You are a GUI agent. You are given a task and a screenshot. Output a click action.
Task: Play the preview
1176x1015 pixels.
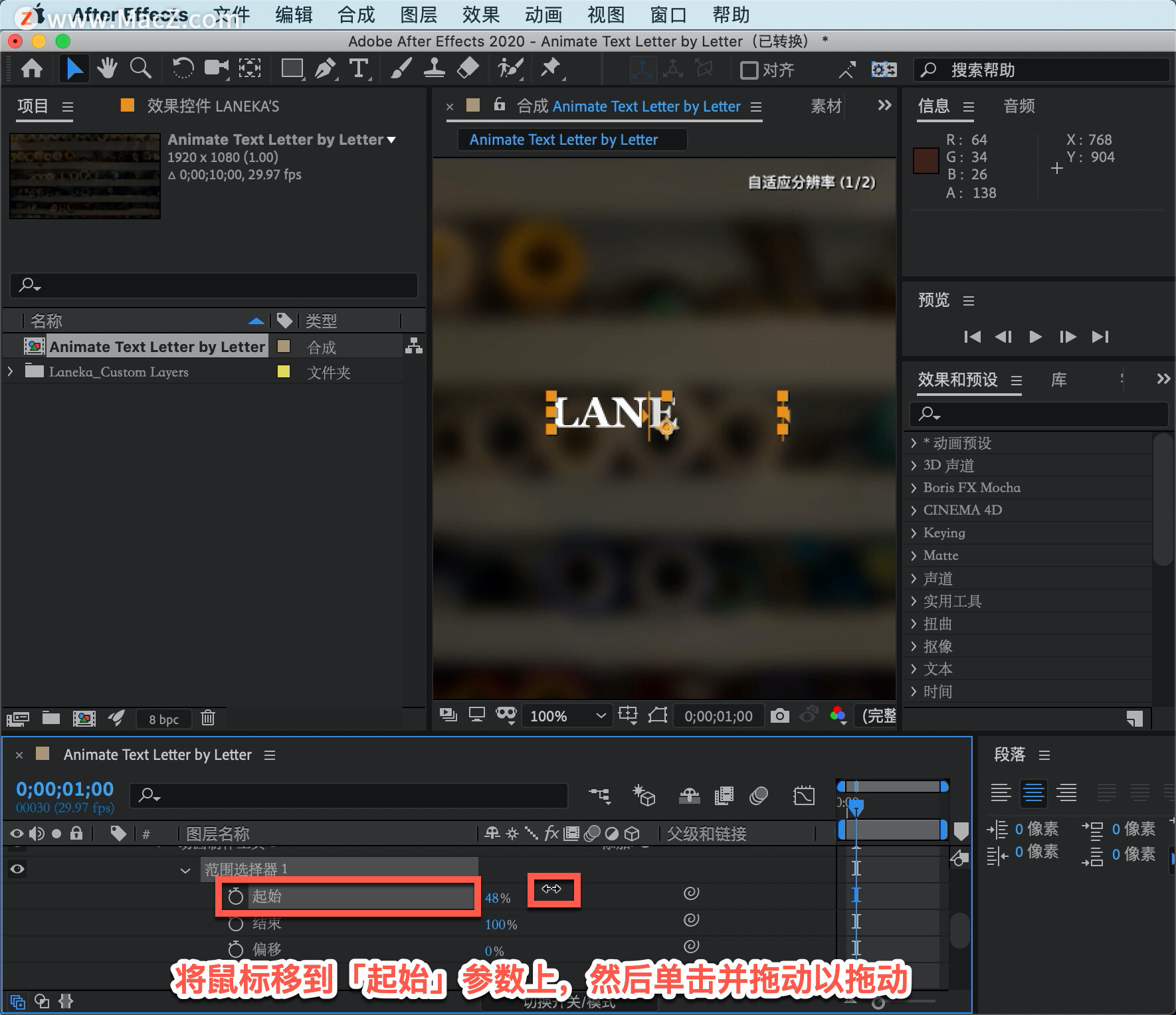point(1035,337)
